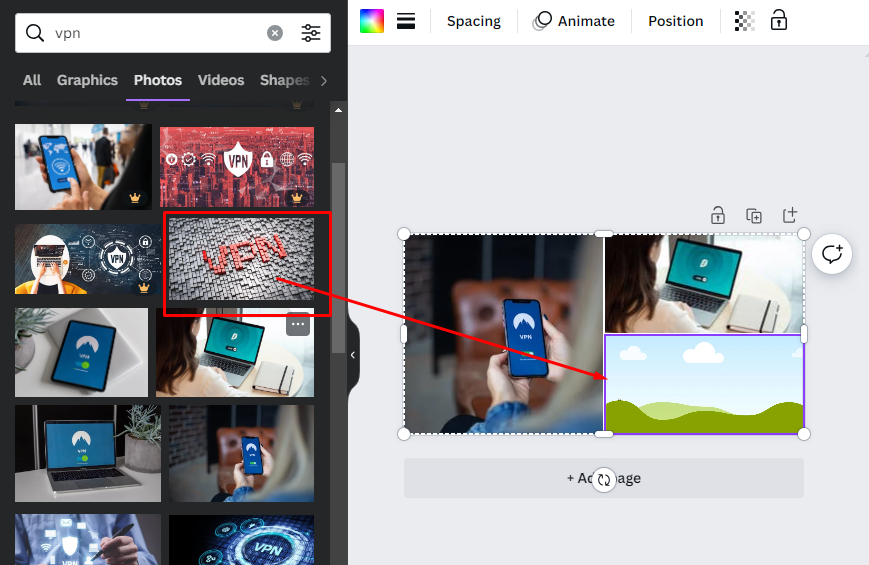Viewport: 869px width, 565px height.
Task: Duplicate the page with copy icon
Action: coord(754,216)
